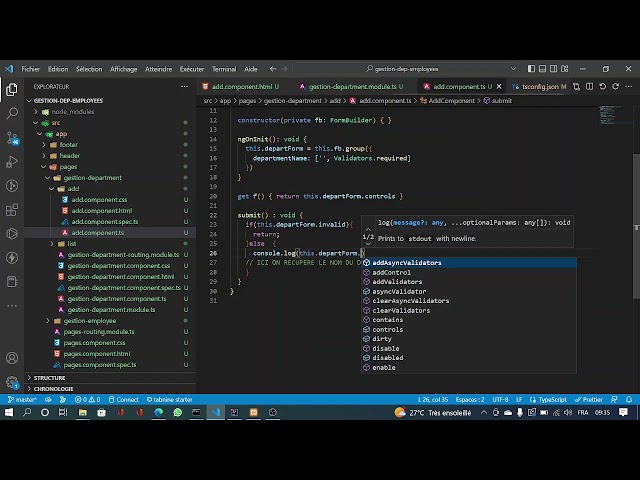Open the Atteindre menu
The width and height of the screenshot is (640, 480).
158,69
